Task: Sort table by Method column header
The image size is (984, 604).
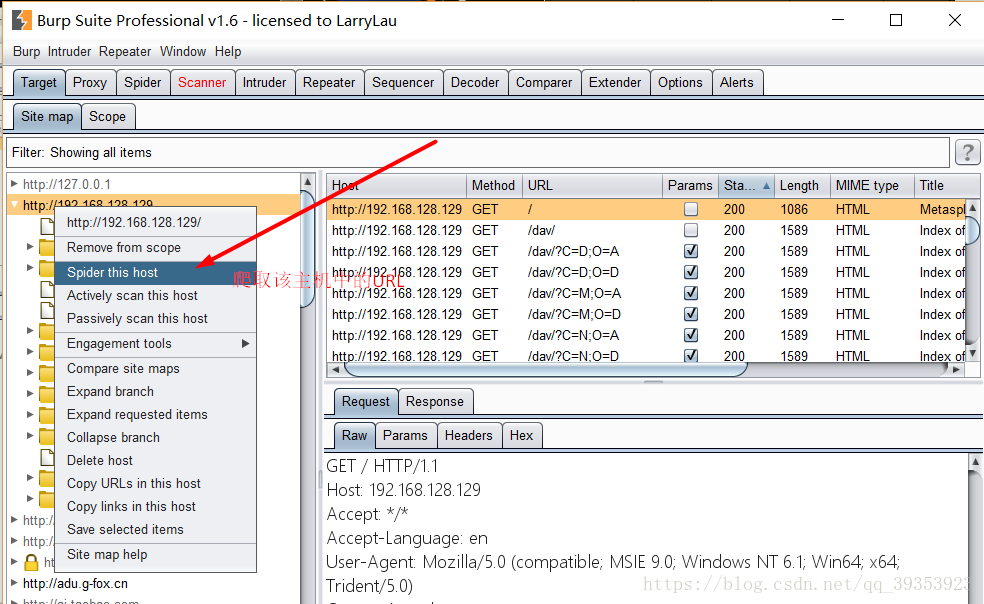Action: pyautogui.click(x=494, y=186)
